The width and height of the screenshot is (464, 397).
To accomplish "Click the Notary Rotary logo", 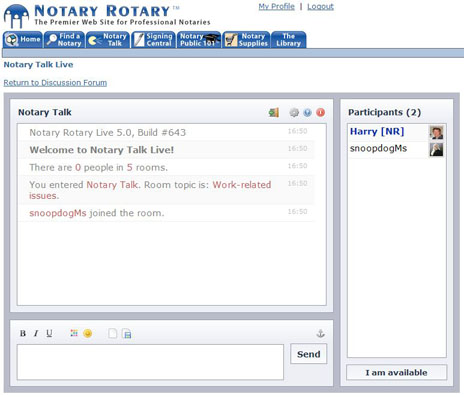I will click(x=107, y=15).
